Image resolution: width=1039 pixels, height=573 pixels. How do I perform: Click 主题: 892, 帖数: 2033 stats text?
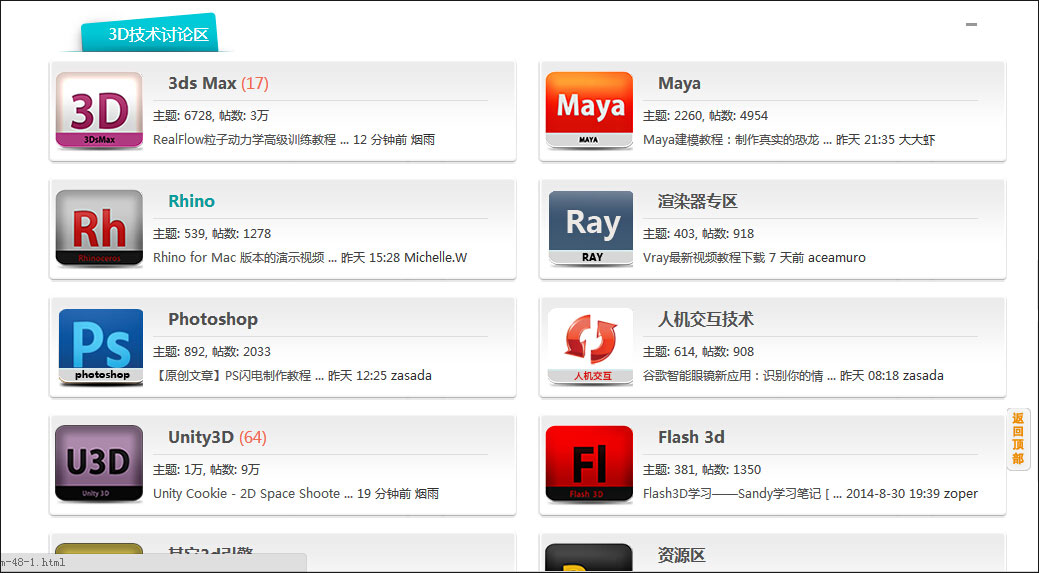coord(212,352)
